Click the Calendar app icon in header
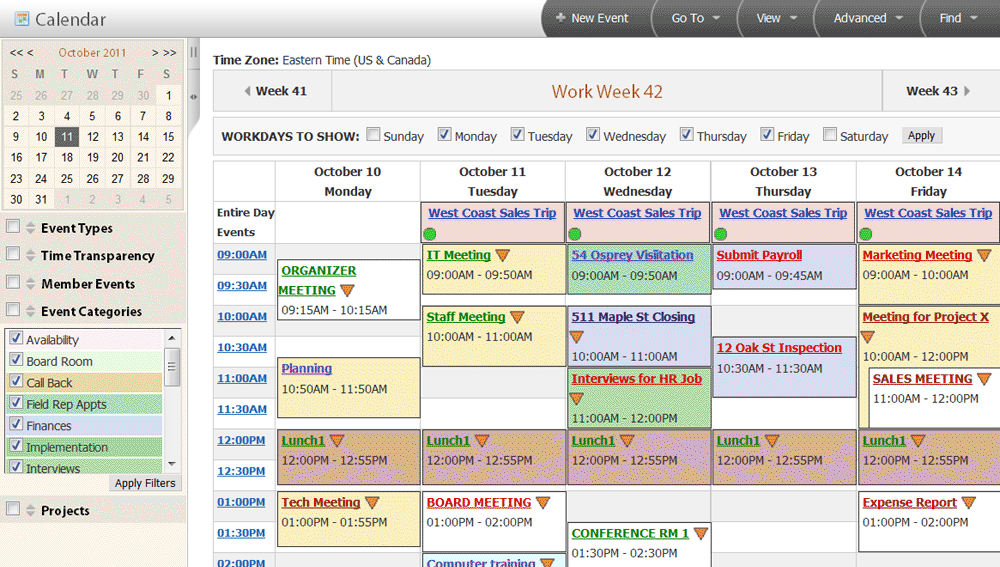Viewport: 1000px width, 567px height. (22, 18)
